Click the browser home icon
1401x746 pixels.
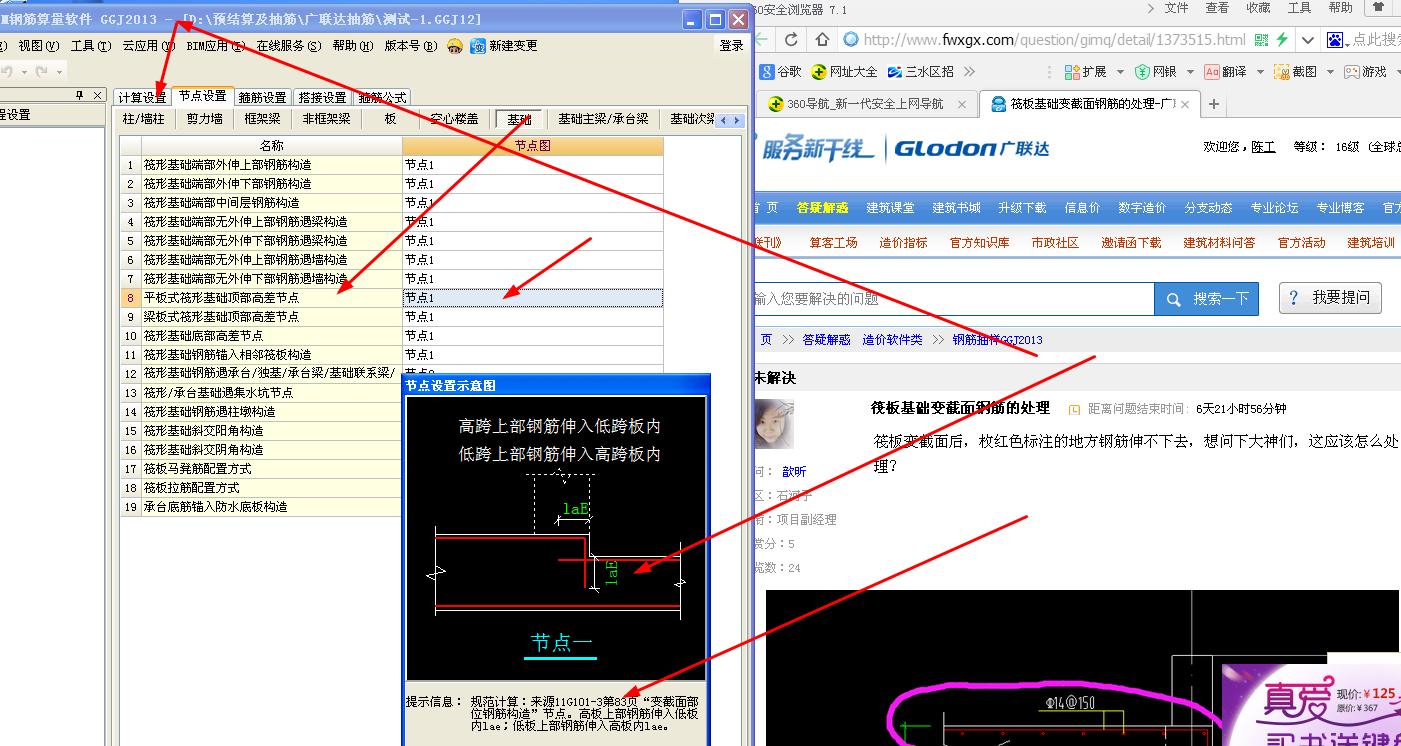point(822,40)
